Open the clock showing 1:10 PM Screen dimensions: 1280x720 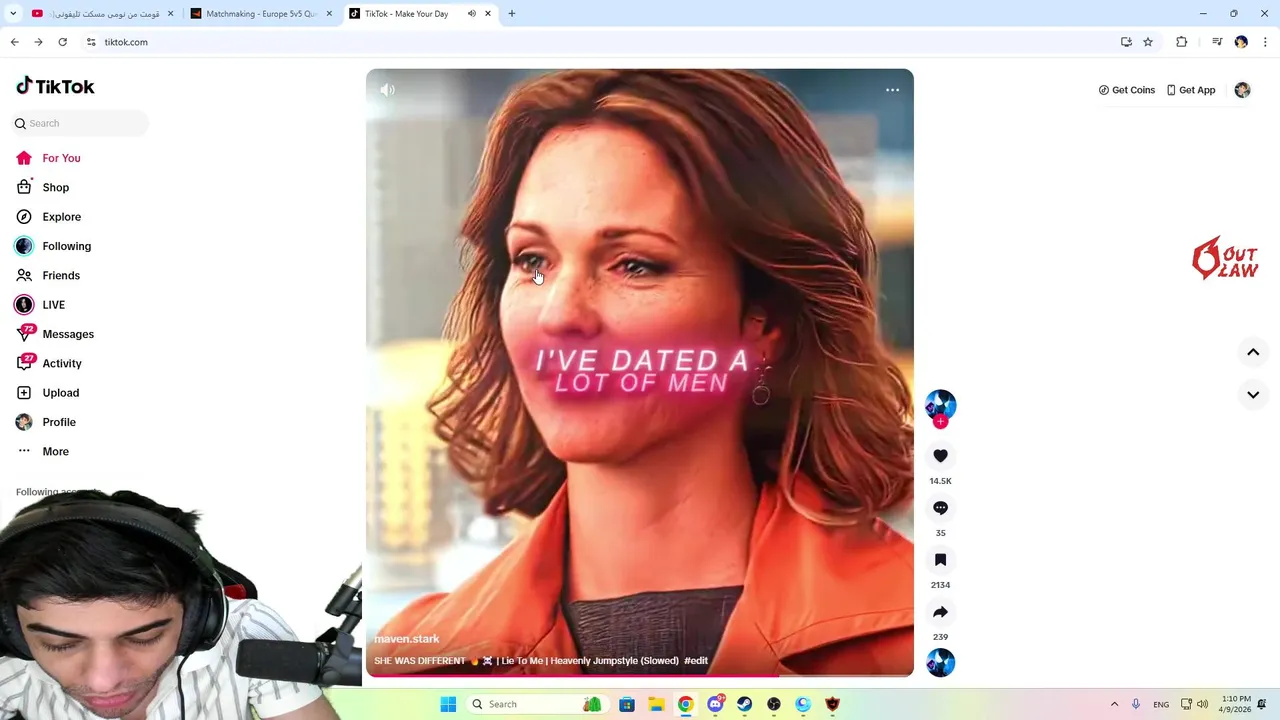click(x=1236, y=704)
